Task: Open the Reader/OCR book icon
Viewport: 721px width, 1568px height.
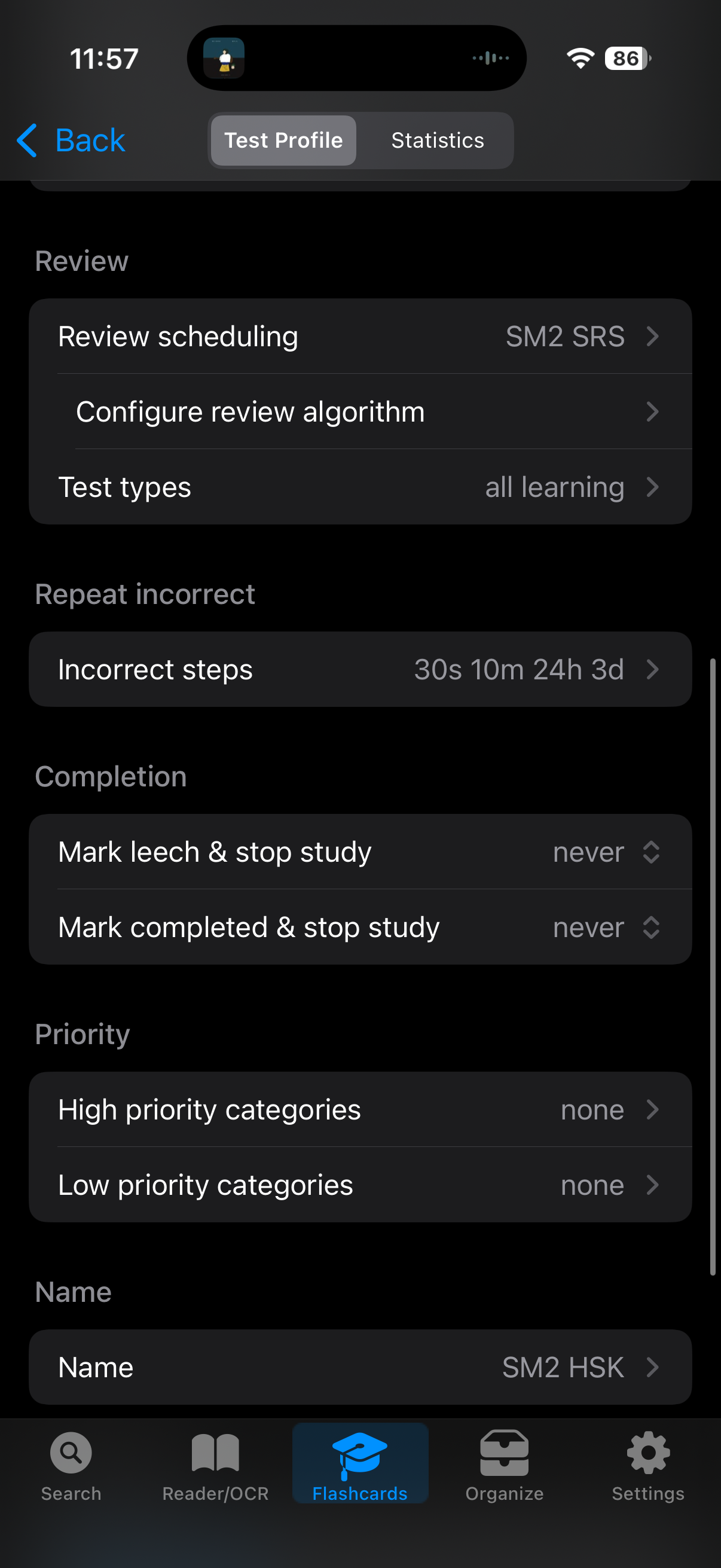Action: point(215,1453)
